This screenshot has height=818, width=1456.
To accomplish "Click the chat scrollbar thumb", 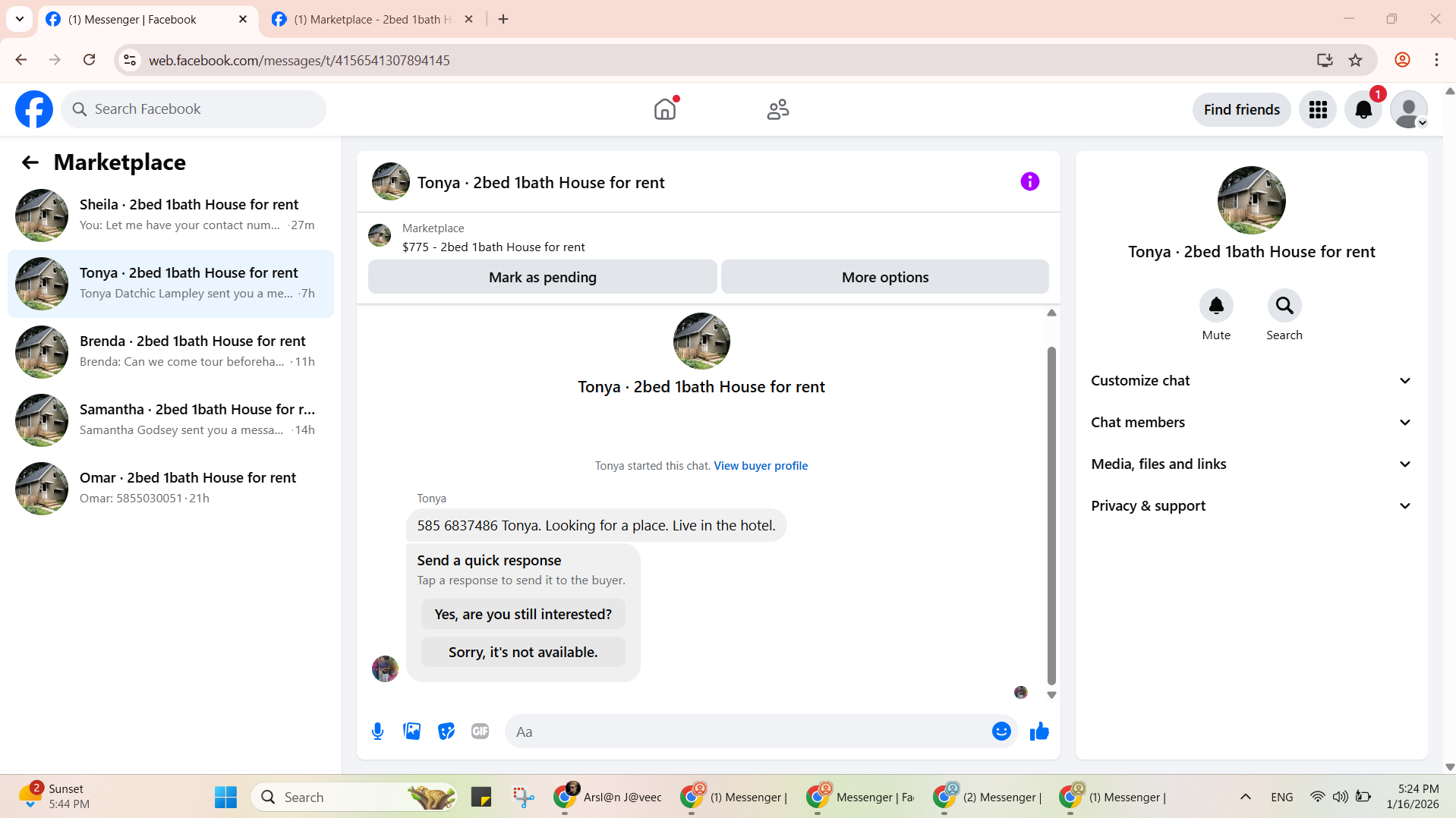I will [x=1051, y=516].
